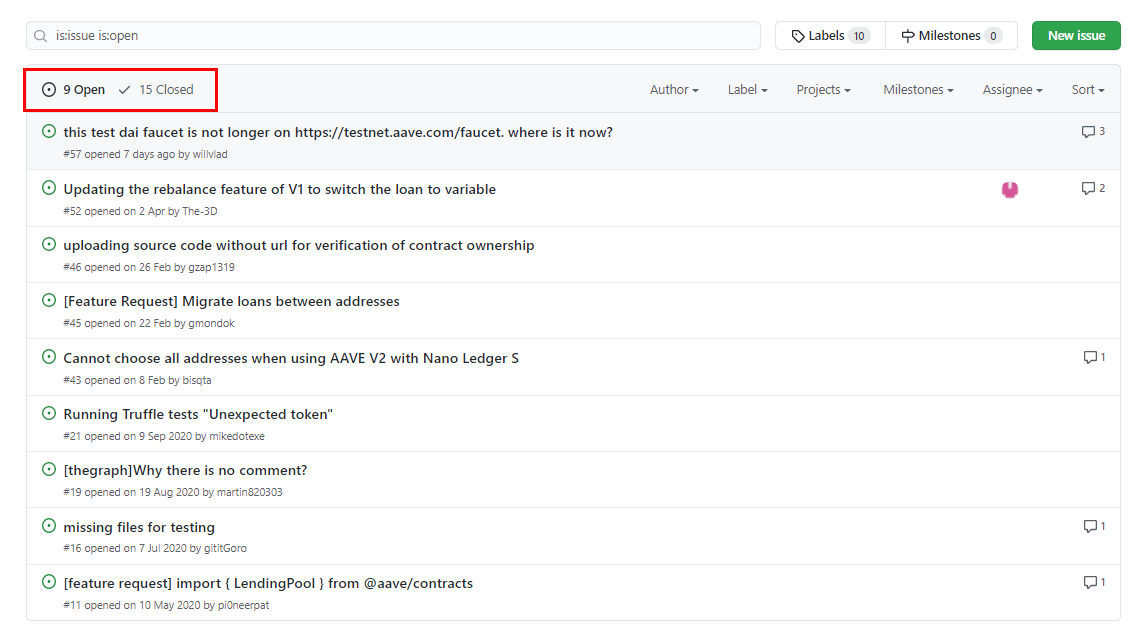
Task: Expand the Projects filter dropdown
Action: 824,90
